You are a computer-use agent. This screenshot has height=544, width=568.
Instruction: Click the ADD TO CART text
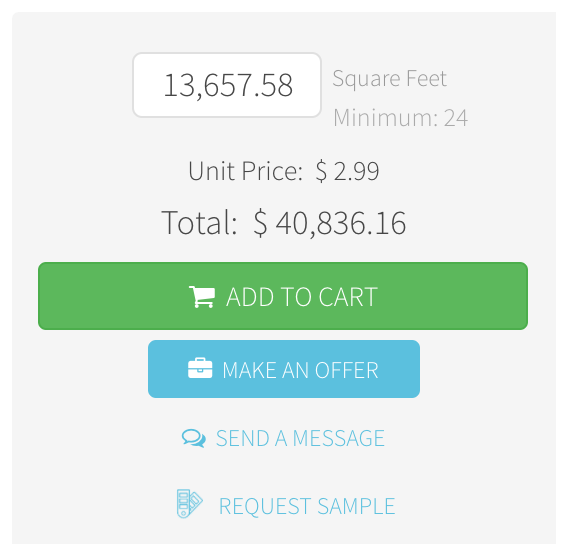coord(302,297)
